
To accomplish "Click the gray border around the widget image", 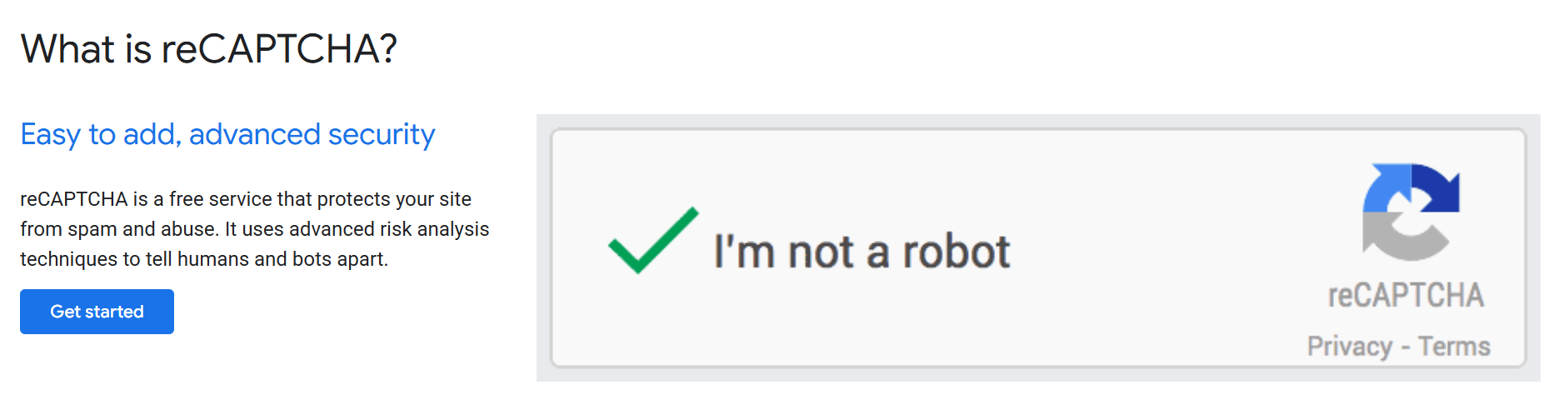I will (x=543, y=250).
